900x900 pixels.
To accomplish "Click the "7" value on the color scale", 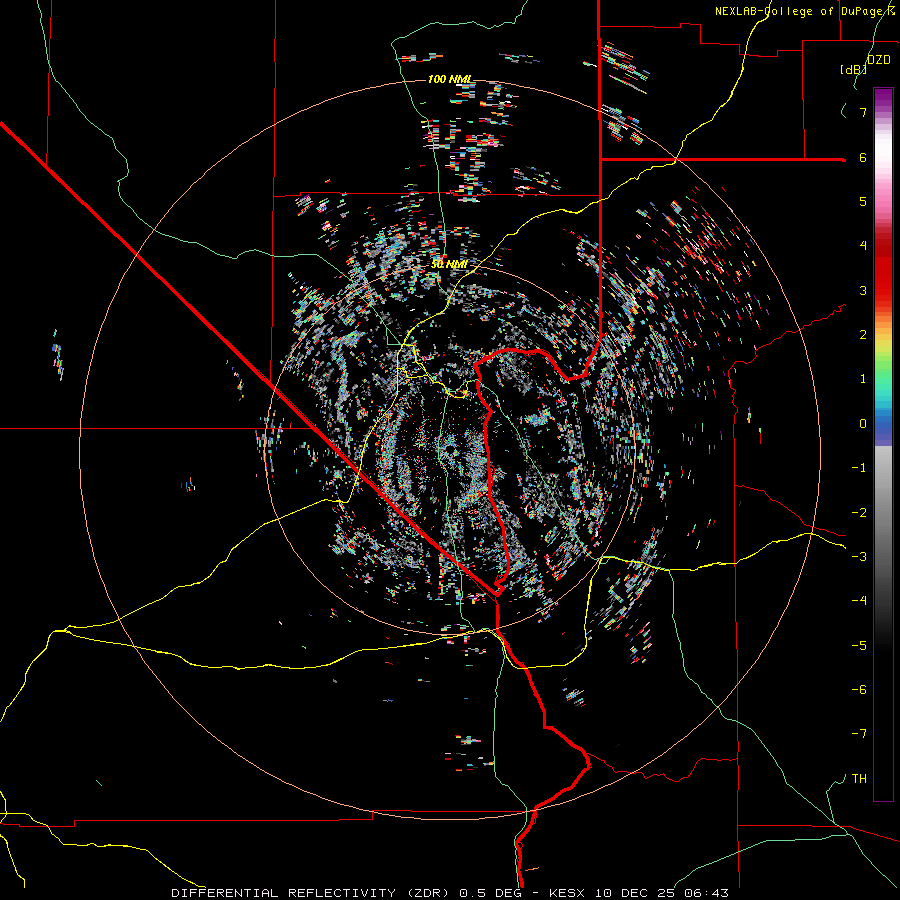I will (863, 112).
